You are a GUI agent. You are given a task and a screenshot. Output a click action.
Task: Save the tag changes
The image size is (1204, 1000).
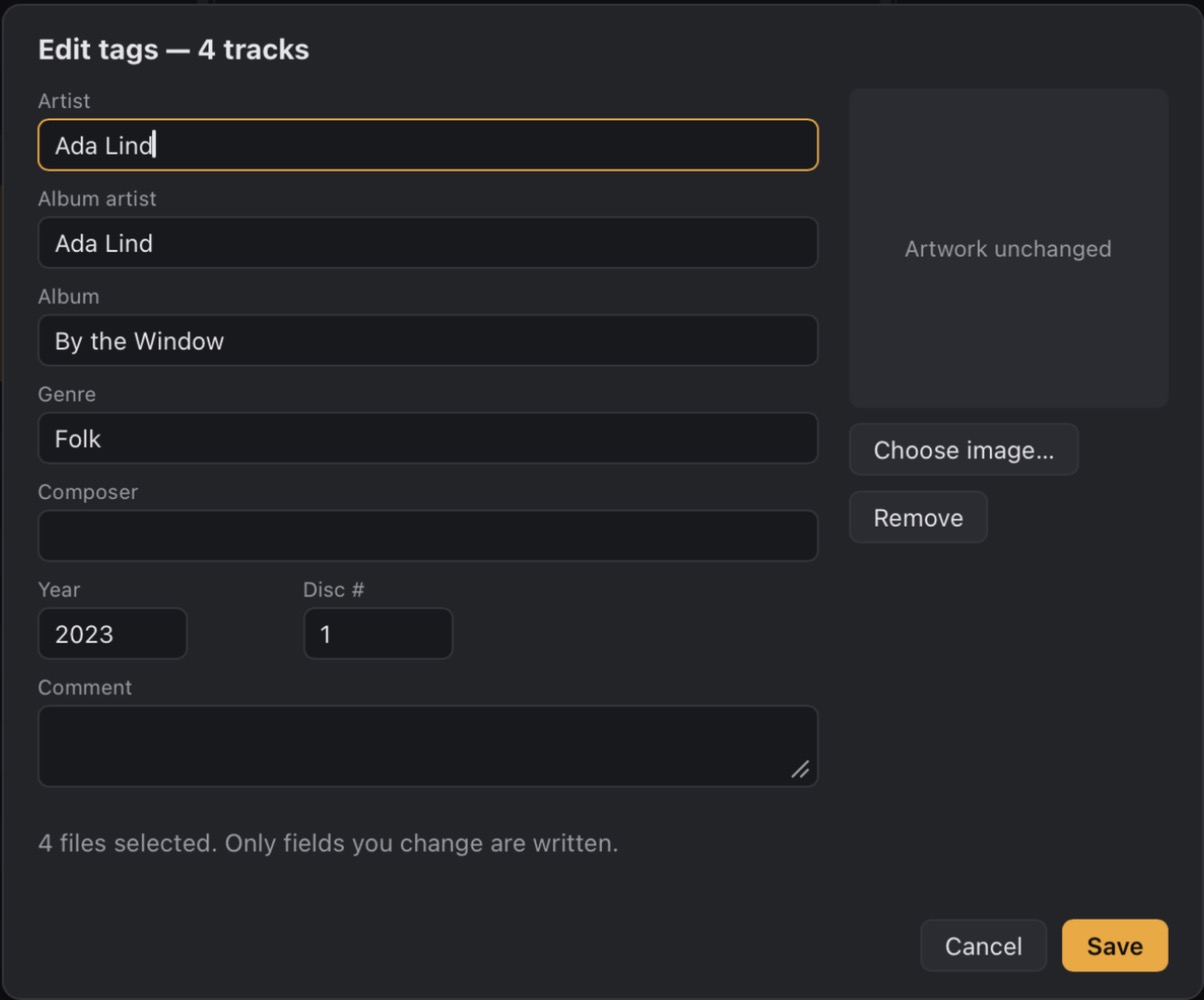[1115, 946]
